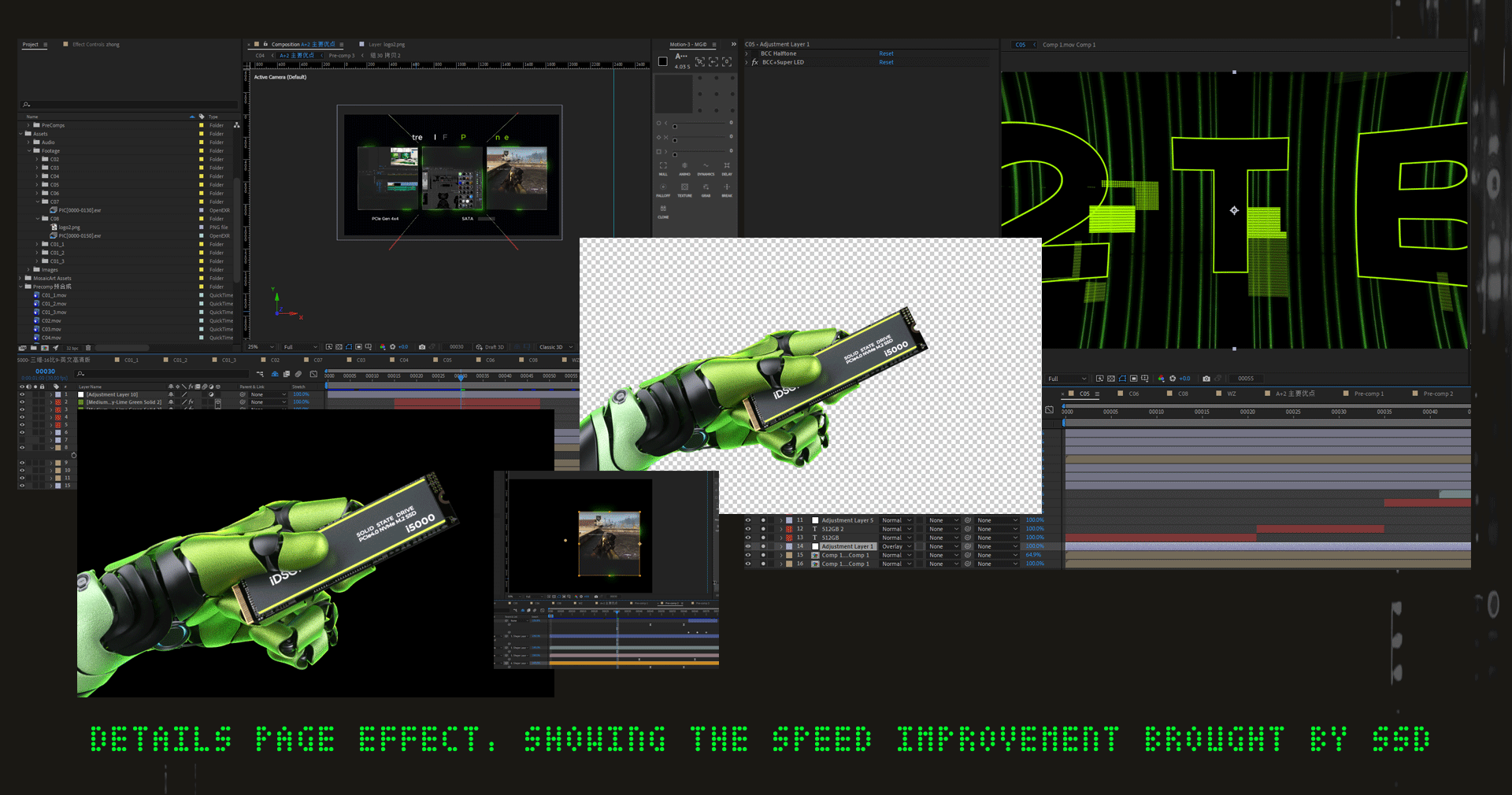Toggle the solo switch for Adjustment Layer 5
The height and width of the screenshot is (795, 1512).
point(762,520)
